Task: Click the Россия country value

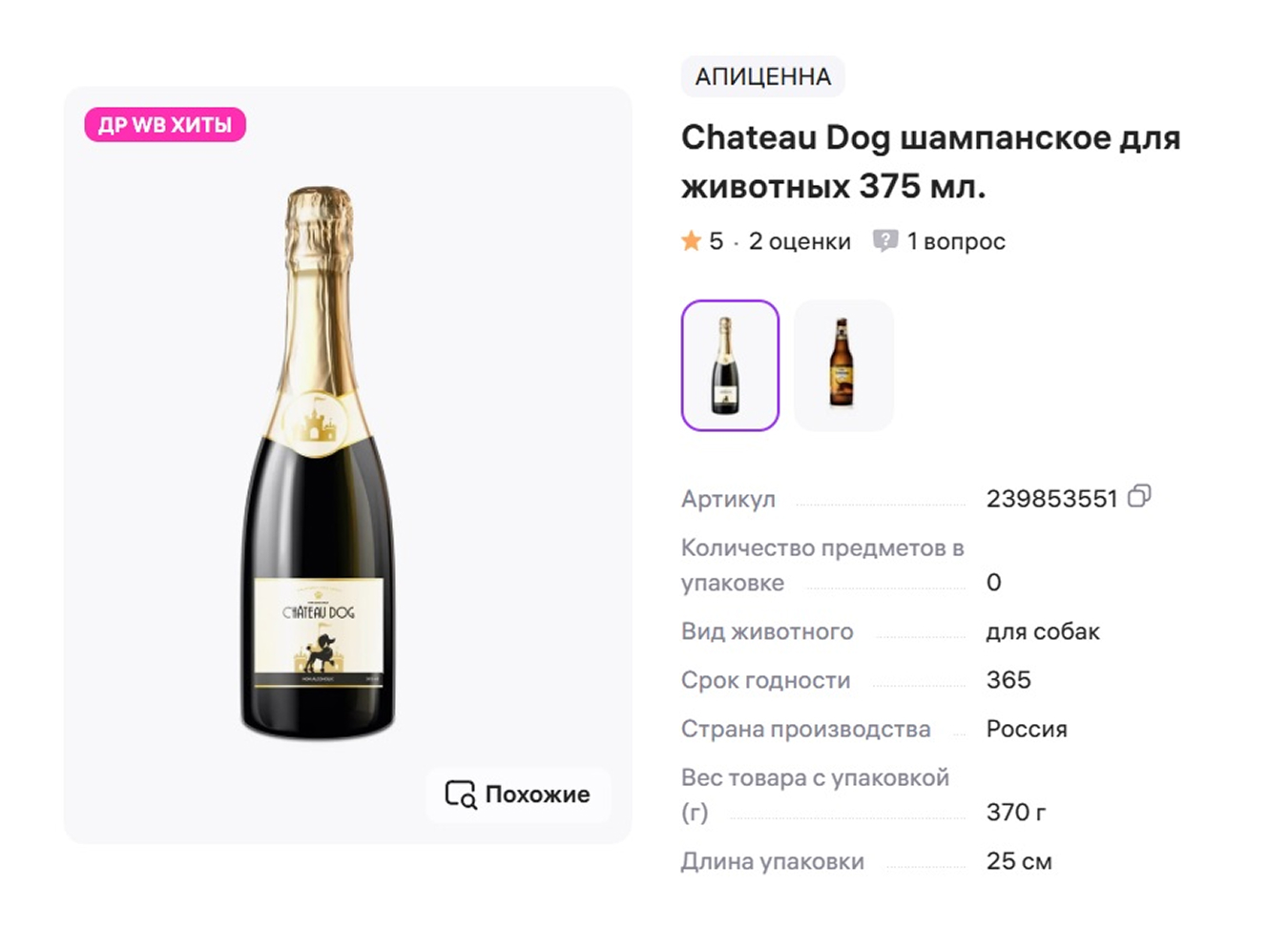Action: pyautogui.click(x=1027, y=729)
